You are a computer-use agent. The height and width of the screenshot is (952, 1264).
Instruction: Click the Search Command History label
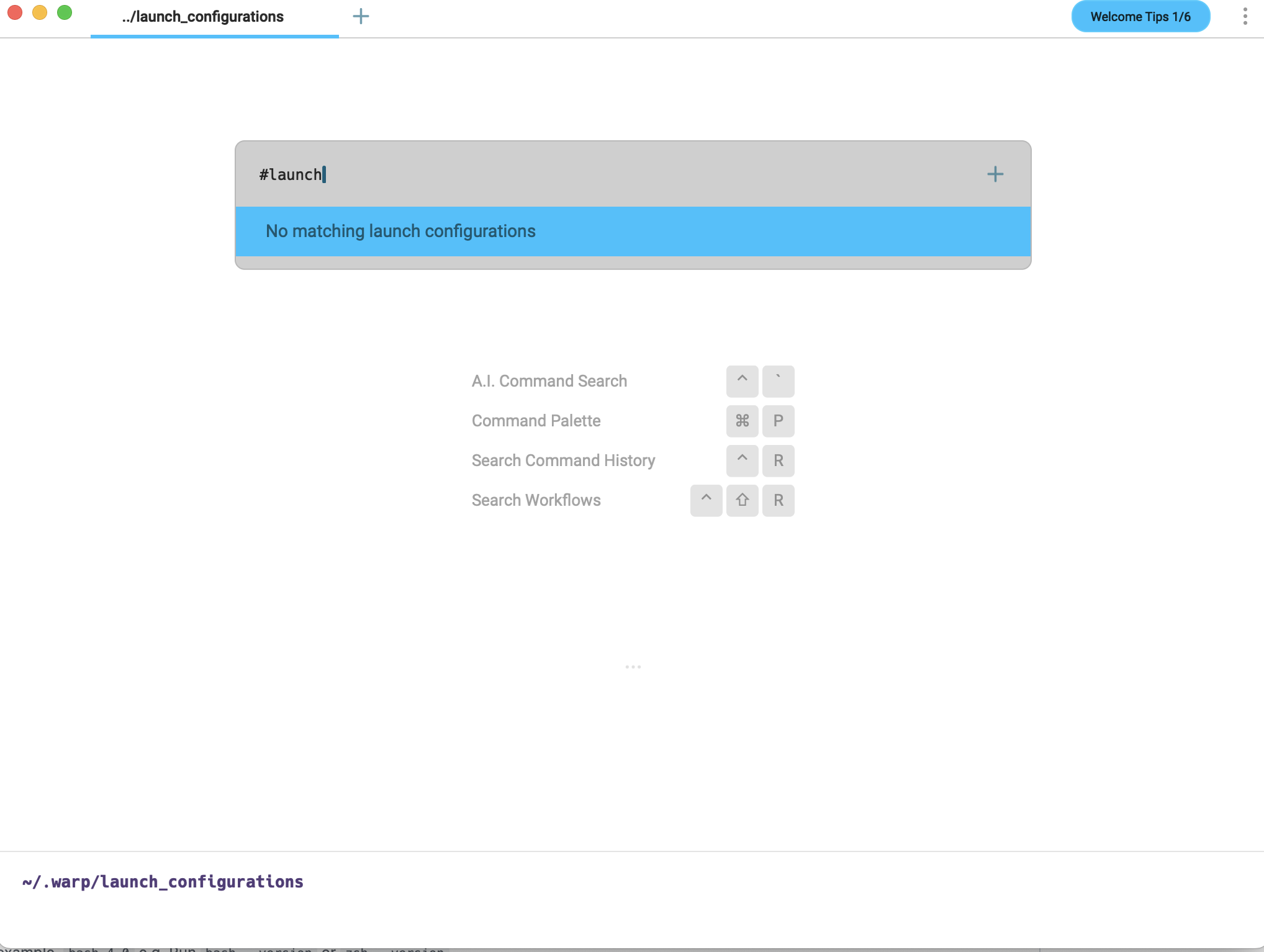[x=562, y=460]
